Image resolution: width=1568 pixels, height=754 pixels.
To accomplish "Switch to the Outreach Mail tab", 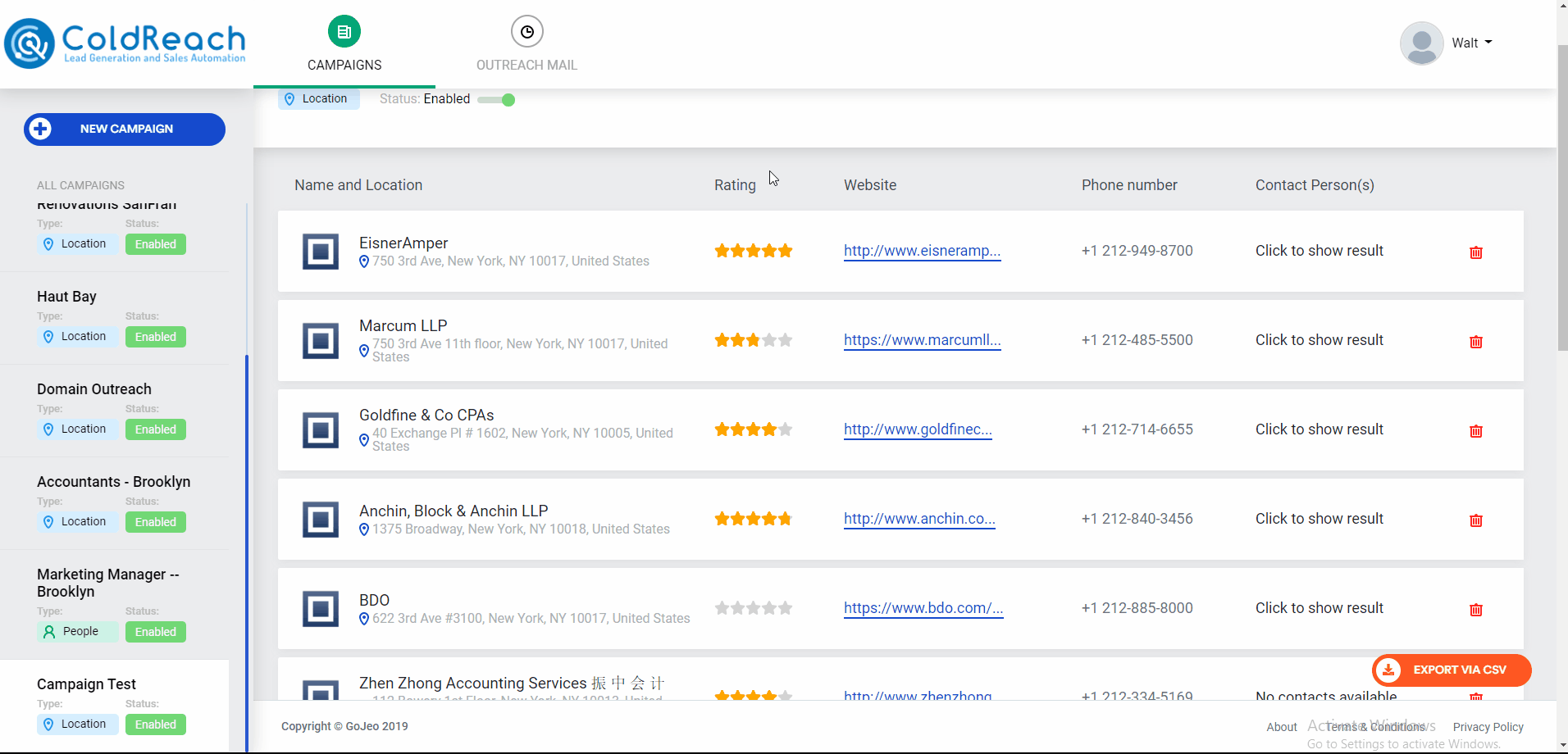I will click(526, 44).
